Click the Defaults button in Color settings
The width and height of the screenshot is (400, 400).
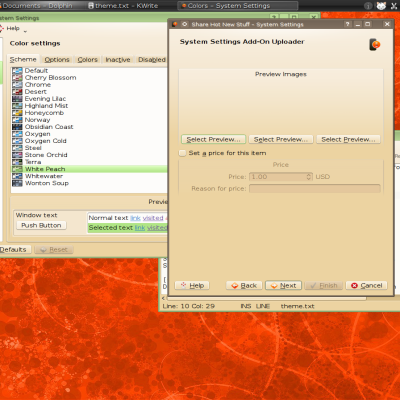[x=15, y=250]
